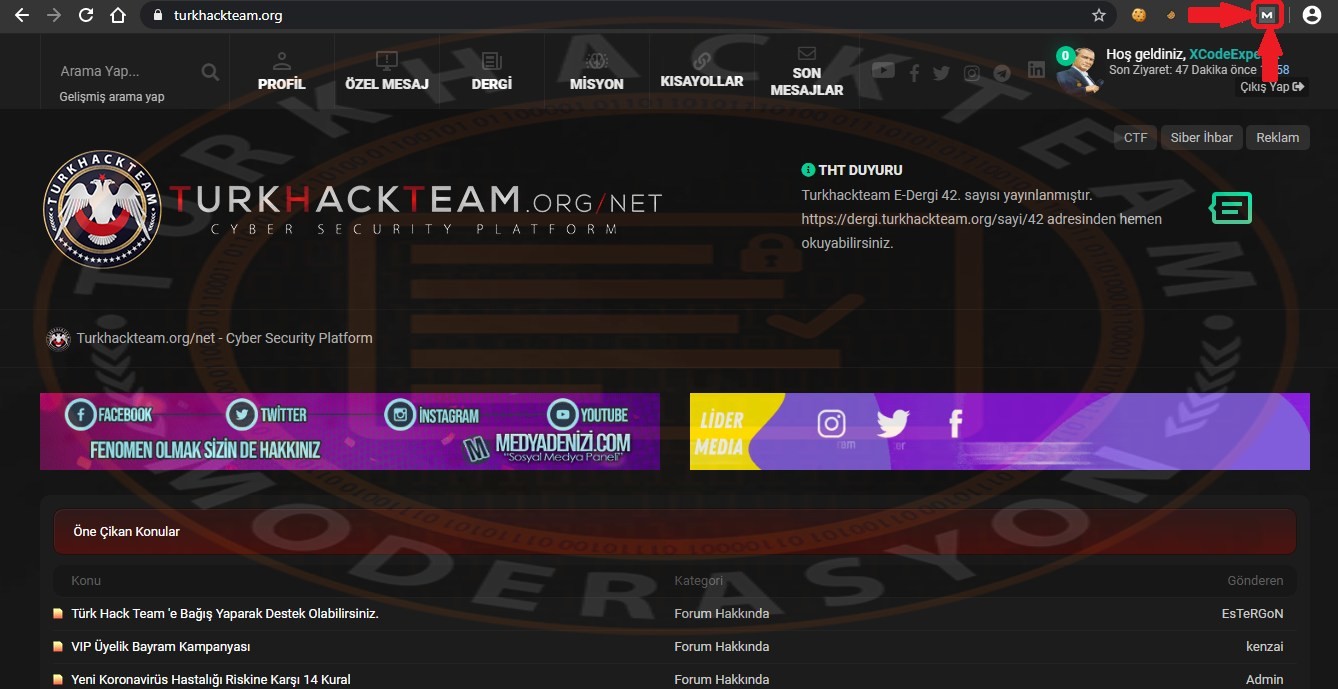Click Forum Hakkında in the Koronavirüs row
The width and height of the screenshot is (1338, 689).
pos(721,679)
